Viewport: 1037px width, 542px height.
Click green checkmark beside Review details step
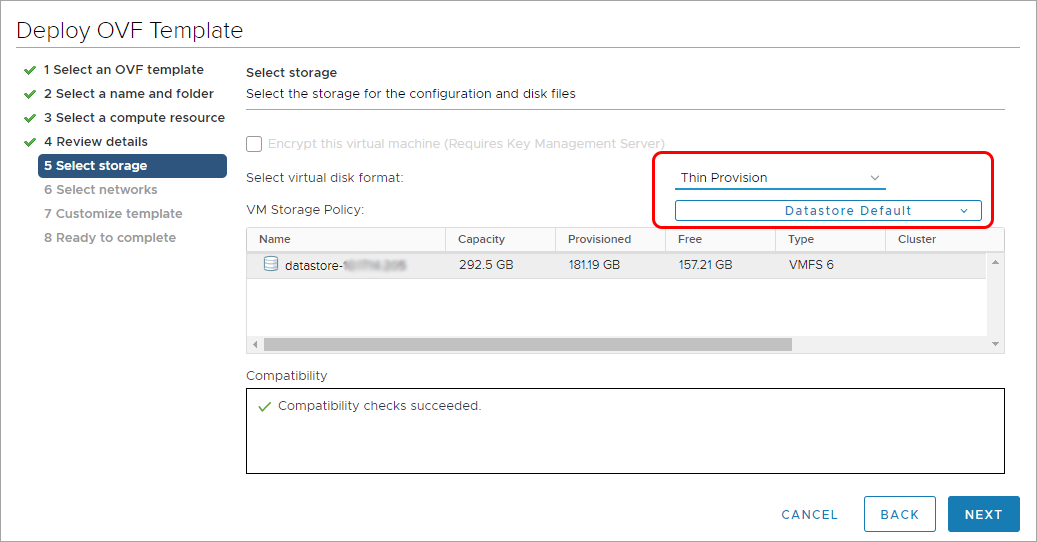(30, 142)
